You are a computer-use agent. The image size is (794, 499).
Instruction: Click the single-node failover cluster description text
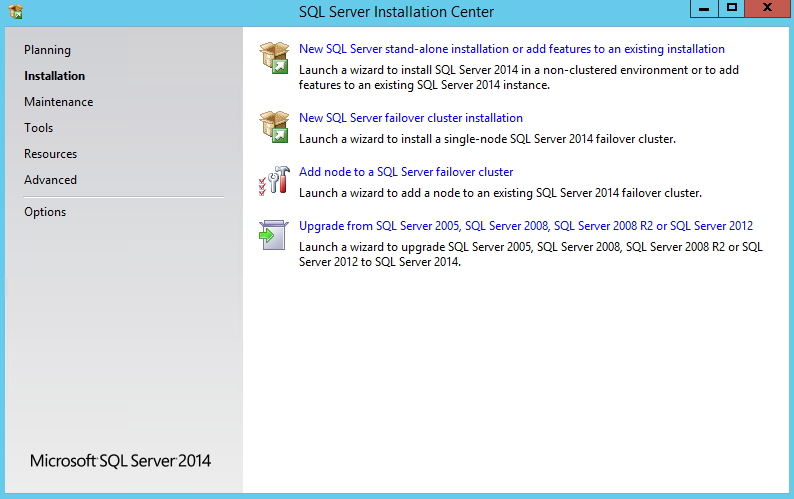click(x=487, y=139)
